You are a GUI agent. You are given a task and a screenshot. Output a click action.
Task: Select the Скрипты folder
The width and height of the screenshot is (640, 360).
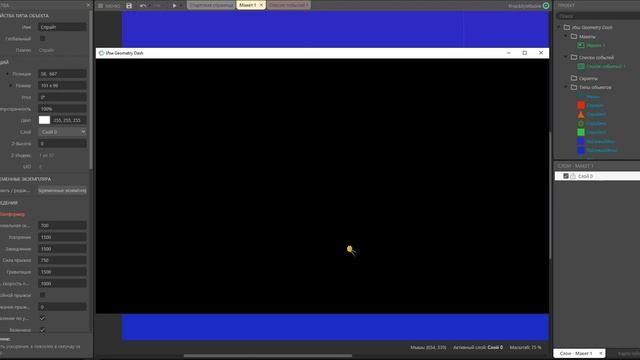coord(585,78)
